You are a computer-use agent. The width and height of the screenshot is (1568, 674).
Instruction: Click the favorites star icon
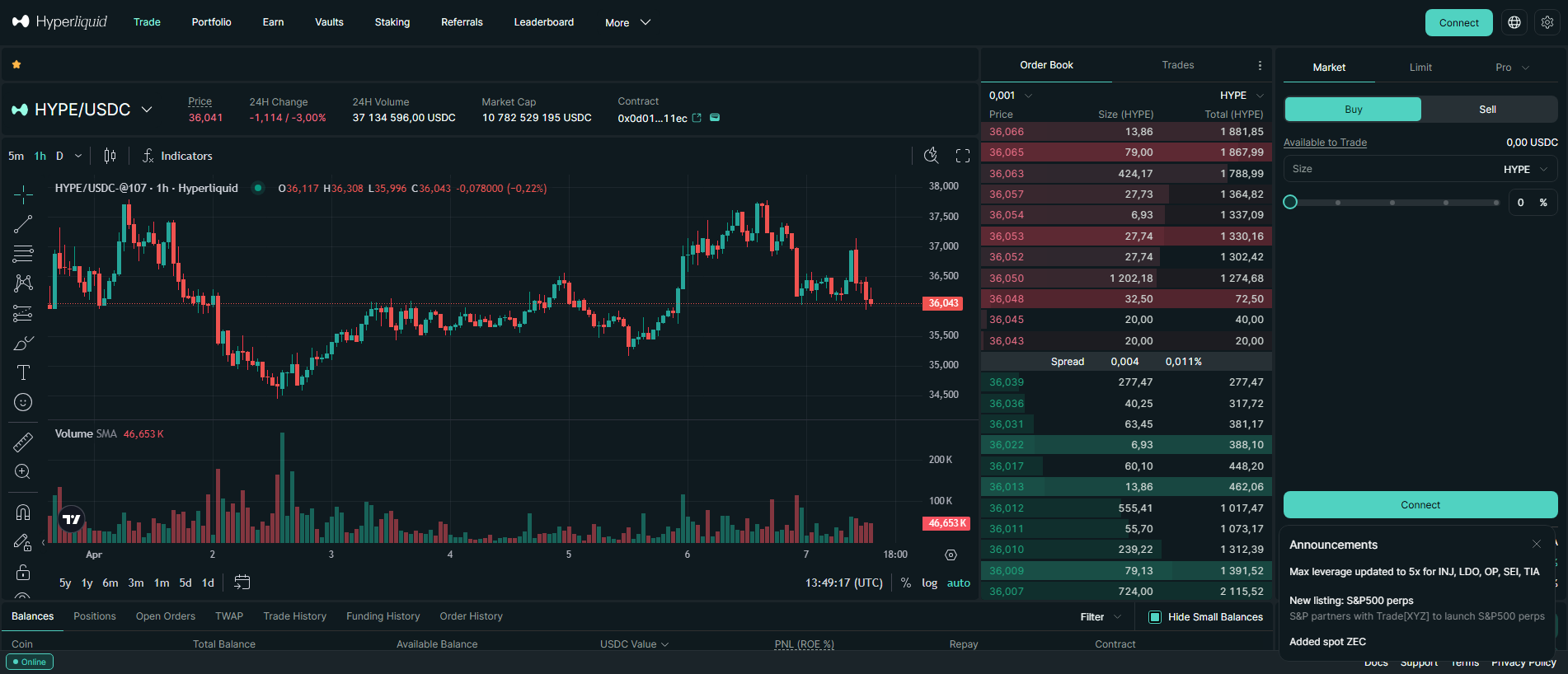point(16,64)
